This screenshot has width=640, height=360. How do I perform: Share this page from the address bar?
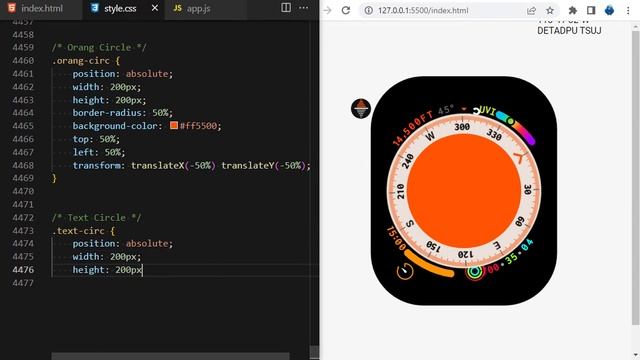[531, 10]
